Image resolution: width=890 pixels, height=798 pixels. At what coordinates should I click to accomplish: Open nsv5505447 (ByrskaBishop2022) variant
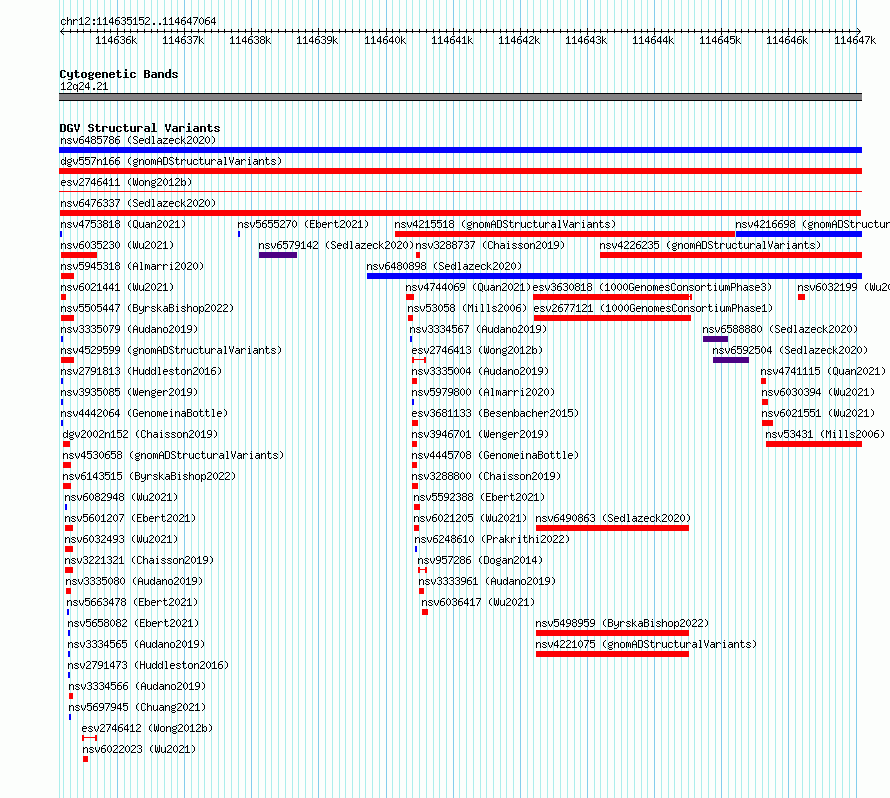(x=147, y=308)
